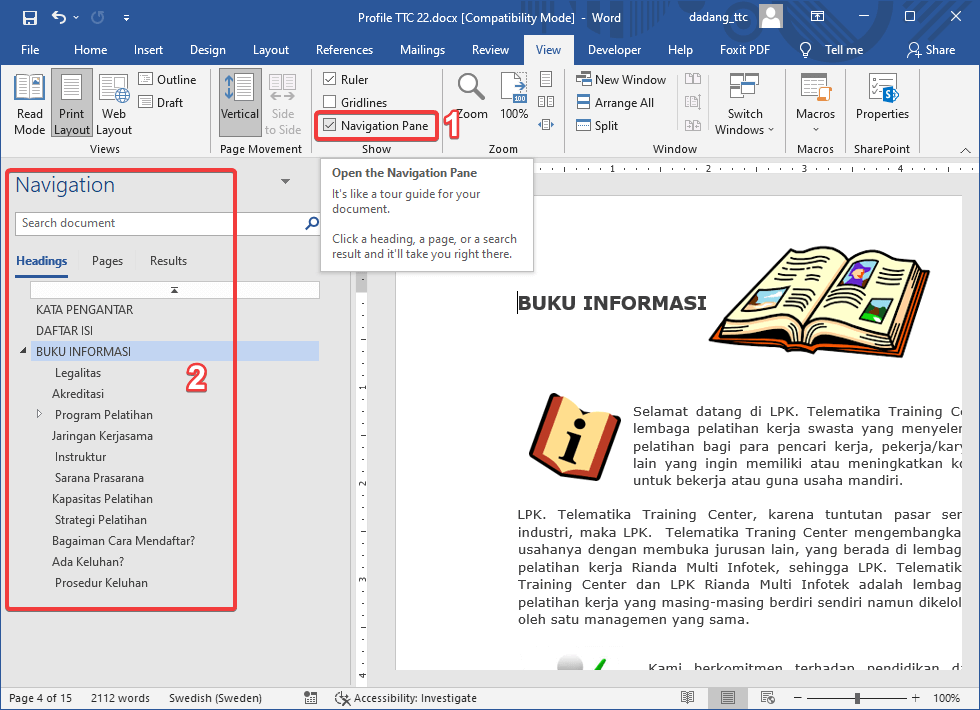Switch to Outline view
The height and width of the screenshot is (710, 980).
pyautogui.click(x=169, y=79)
